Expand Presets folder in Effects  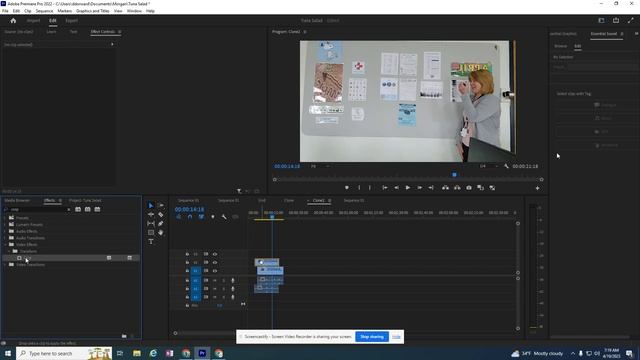pos(5,218)
